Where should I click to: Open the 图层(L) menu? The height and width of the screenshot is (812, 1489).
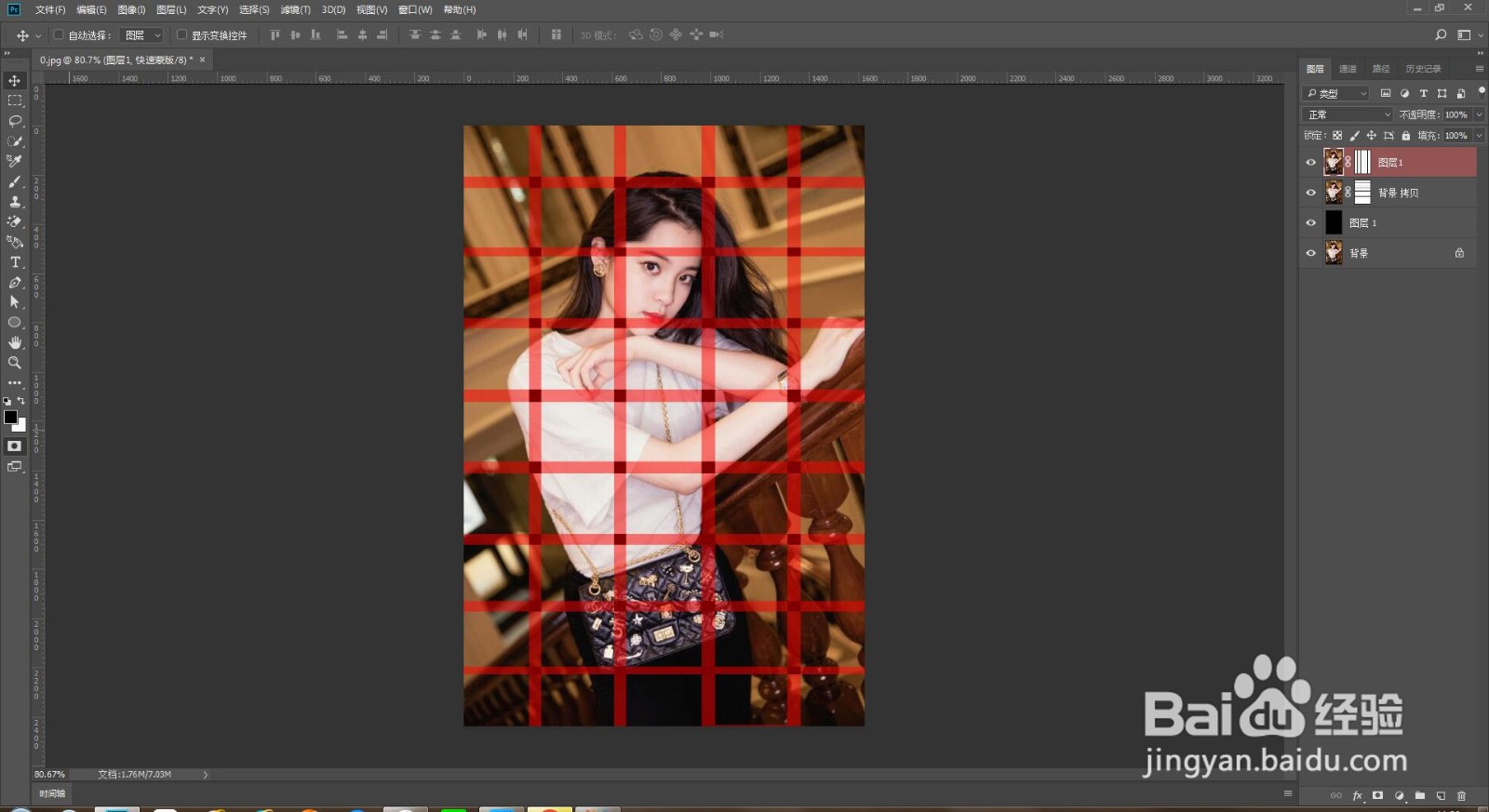(x=171, y=9)
